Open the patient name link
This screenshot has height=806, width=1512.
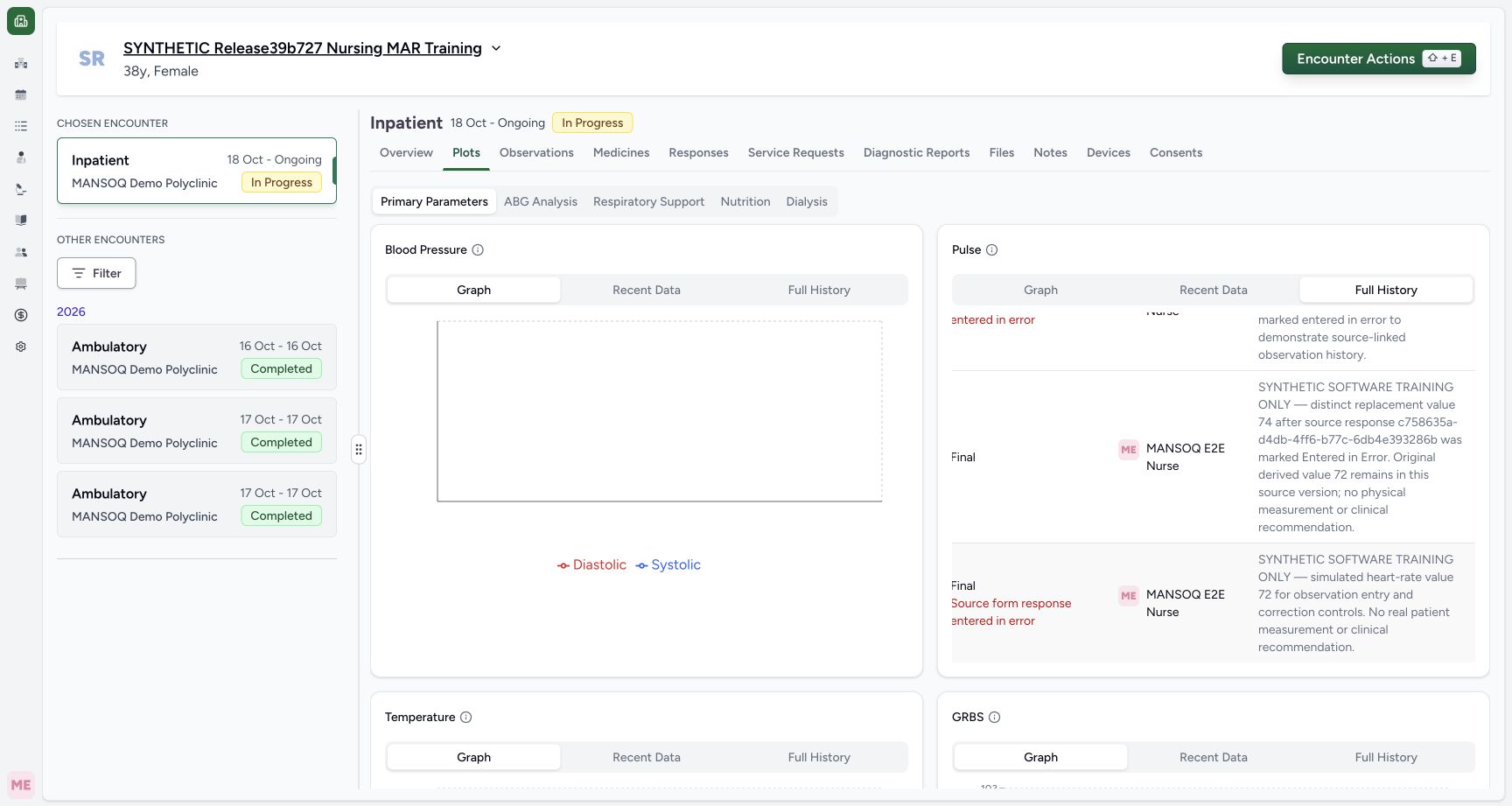click(303, 48)
